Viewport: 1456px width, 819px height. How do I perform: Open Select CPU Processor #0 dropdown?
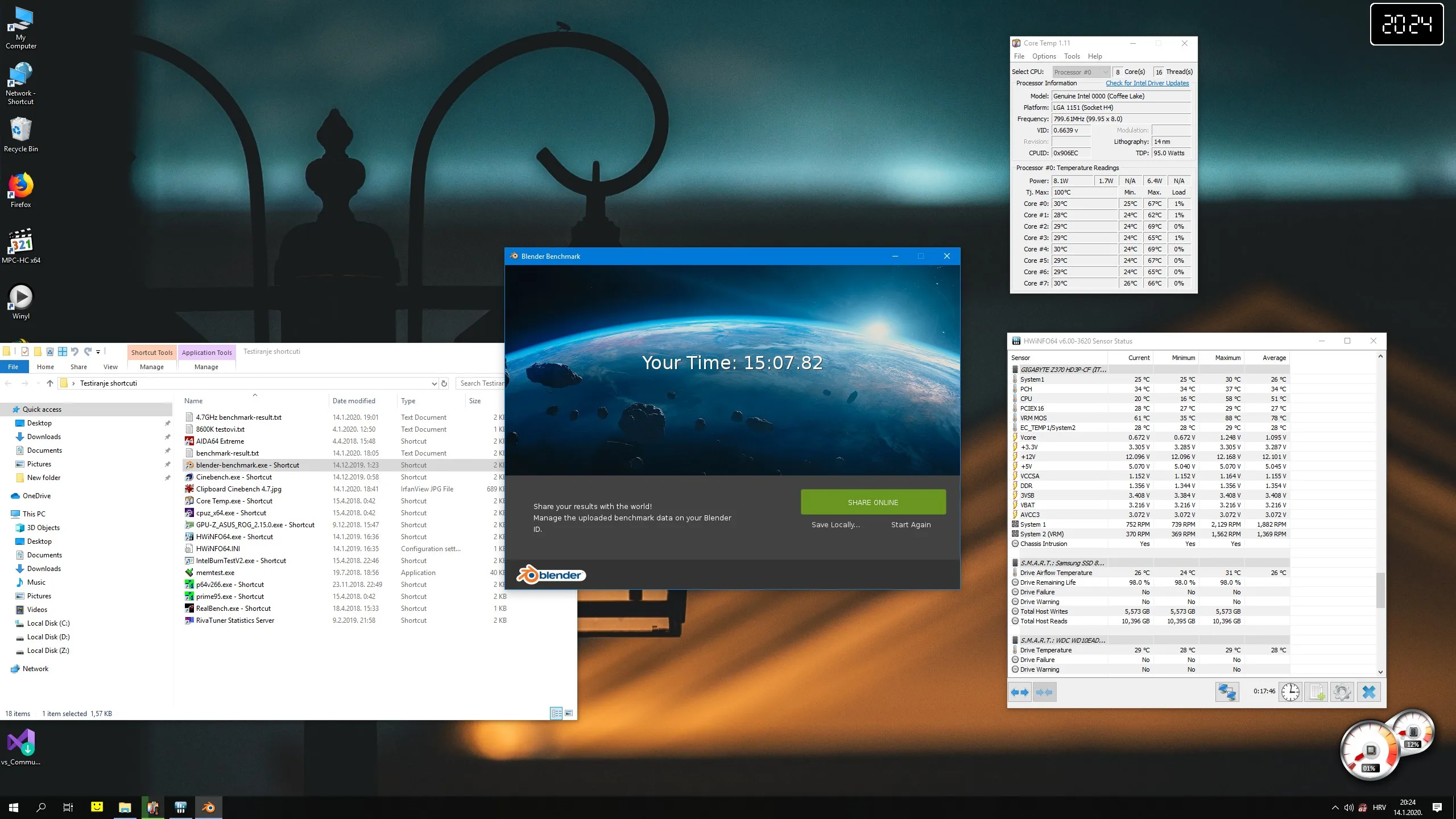tap(1081, 72)
